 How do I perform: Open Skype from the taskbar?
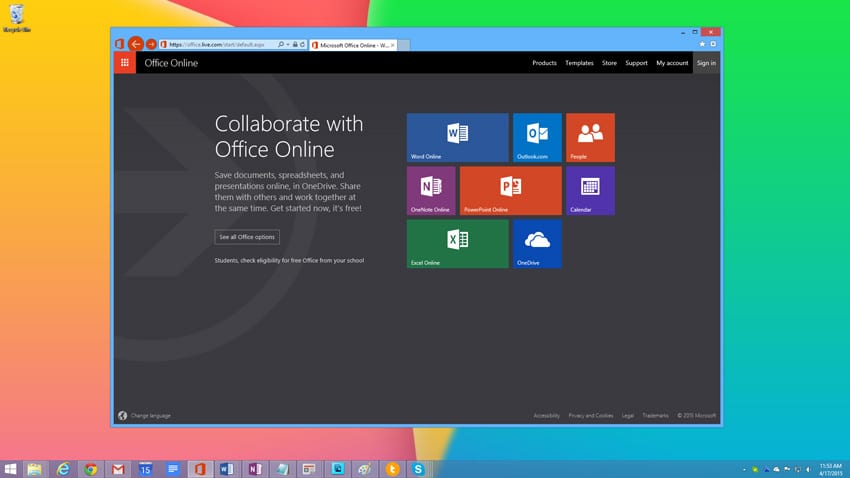418,469
